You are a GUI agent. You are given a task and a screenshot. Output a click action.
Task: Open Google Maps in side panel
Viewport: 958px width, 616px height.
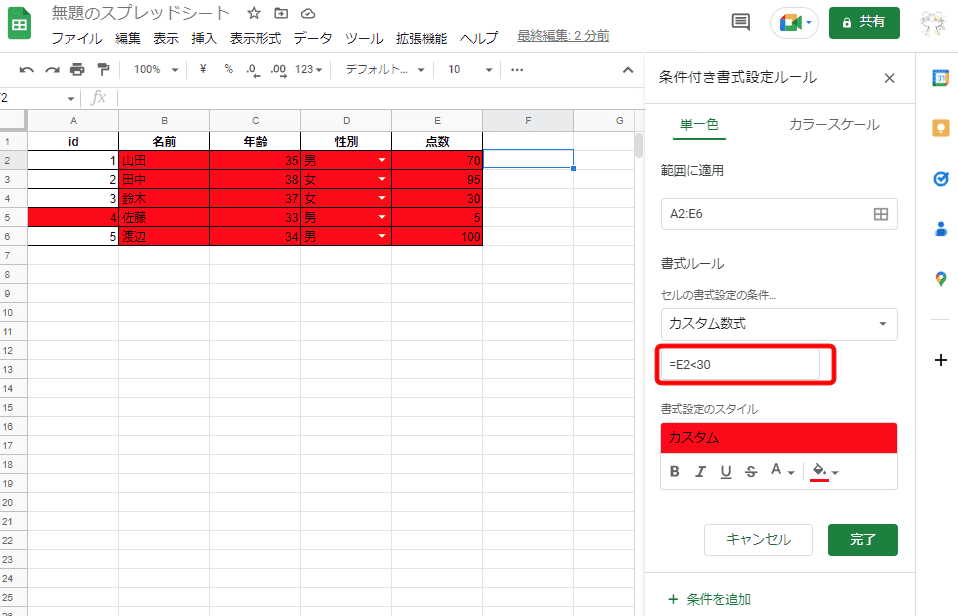coord(940,279)
